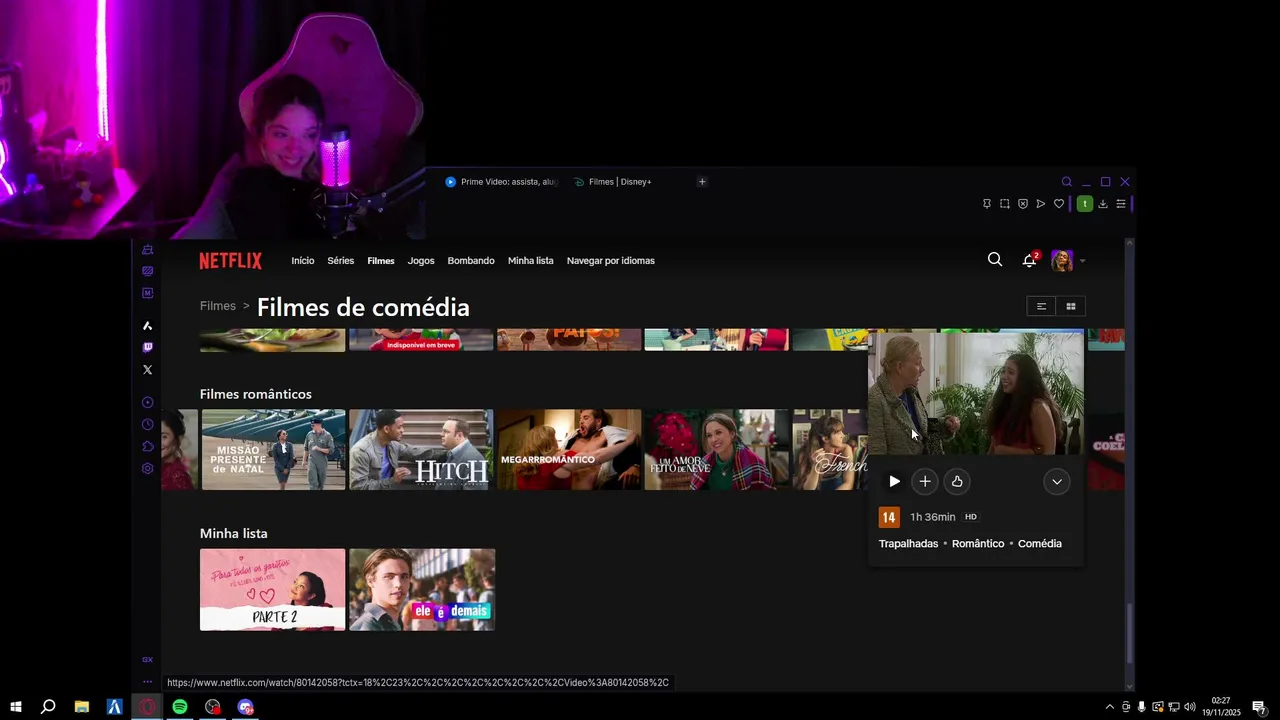Go to the Bombando section
This screenshot has width=1280, height=720.
471,261
